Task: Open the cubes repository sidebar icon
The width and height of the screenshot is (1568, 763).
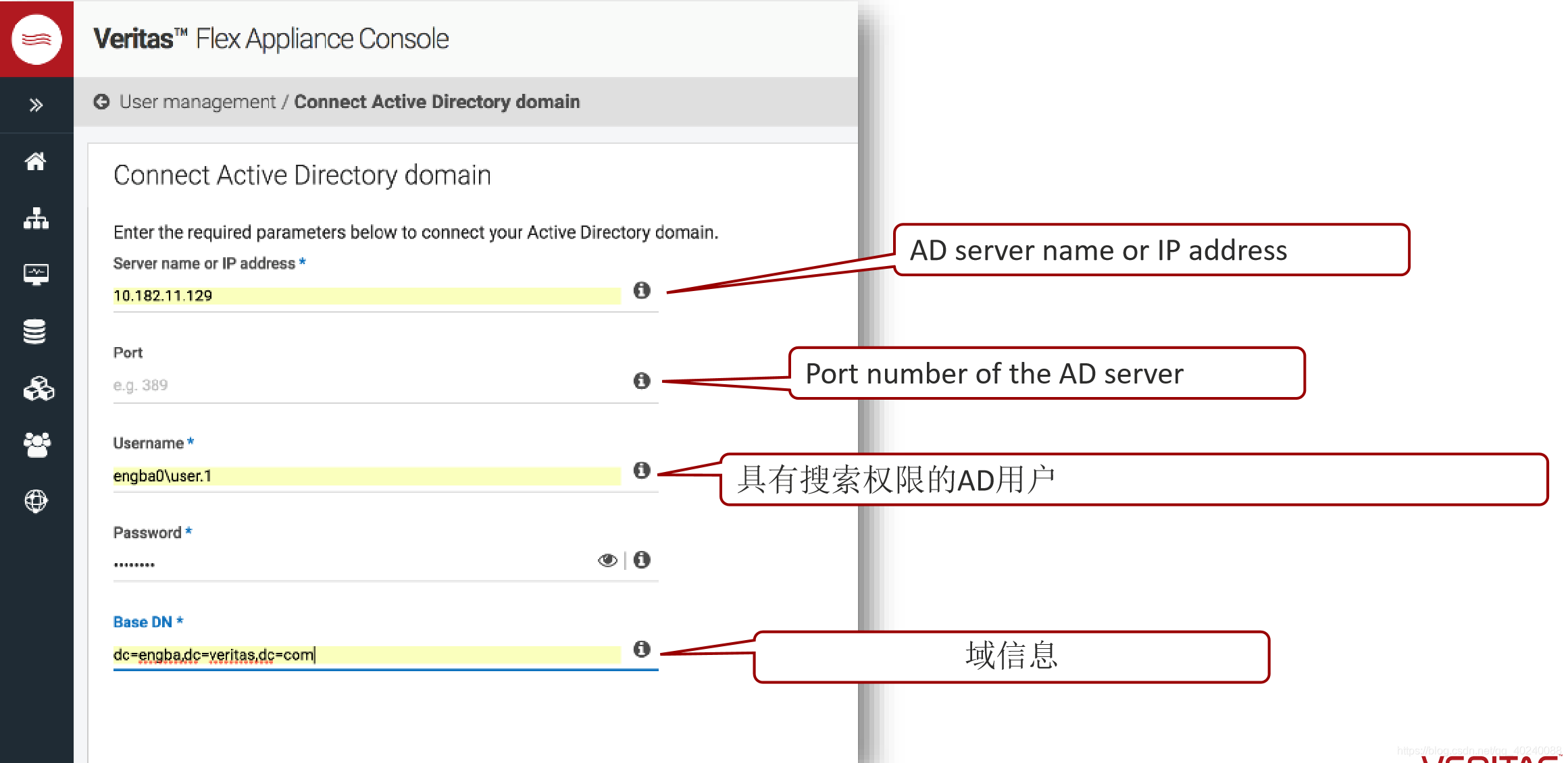Action: pyautogui.click(x=39, y=388)
